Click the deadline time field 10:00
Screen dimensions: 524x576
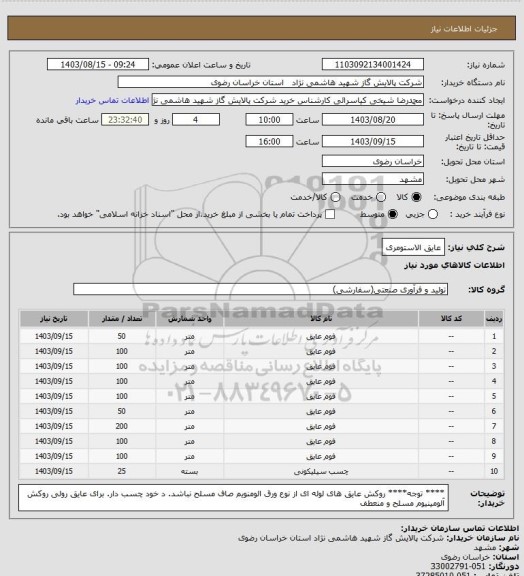(x=269, y=120)
